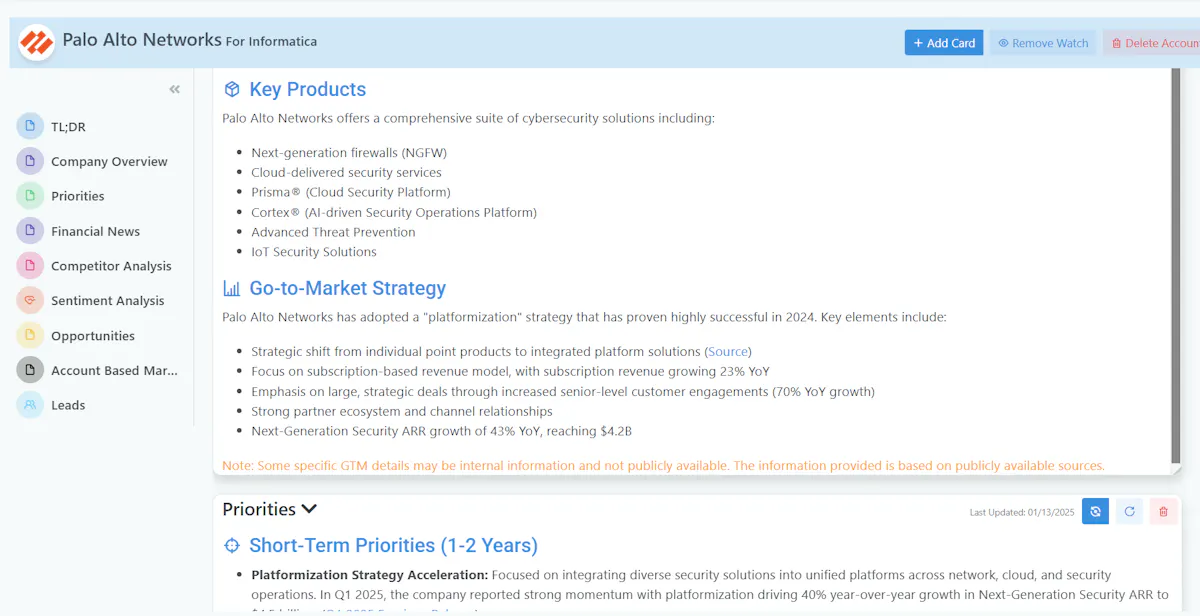Click the Palo Alto Networks logo
The height and width of the screenshot is (616, 1200).
[x=37, y=43]
